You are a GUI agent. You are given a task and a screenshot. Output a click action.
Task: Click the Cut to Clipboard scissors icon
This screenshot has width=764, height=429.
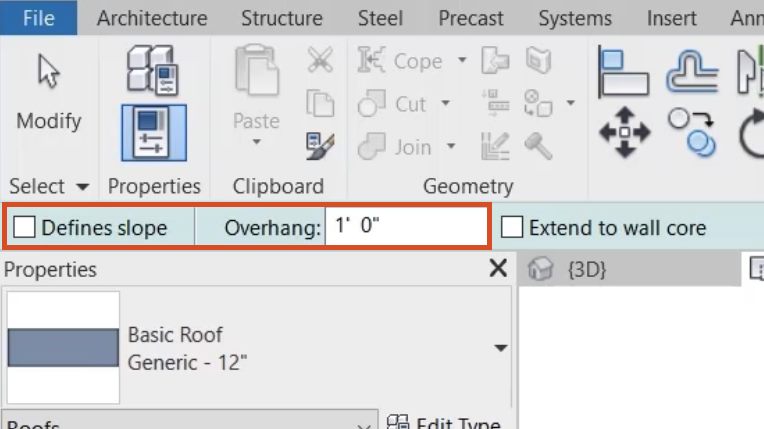click(321, 60)
